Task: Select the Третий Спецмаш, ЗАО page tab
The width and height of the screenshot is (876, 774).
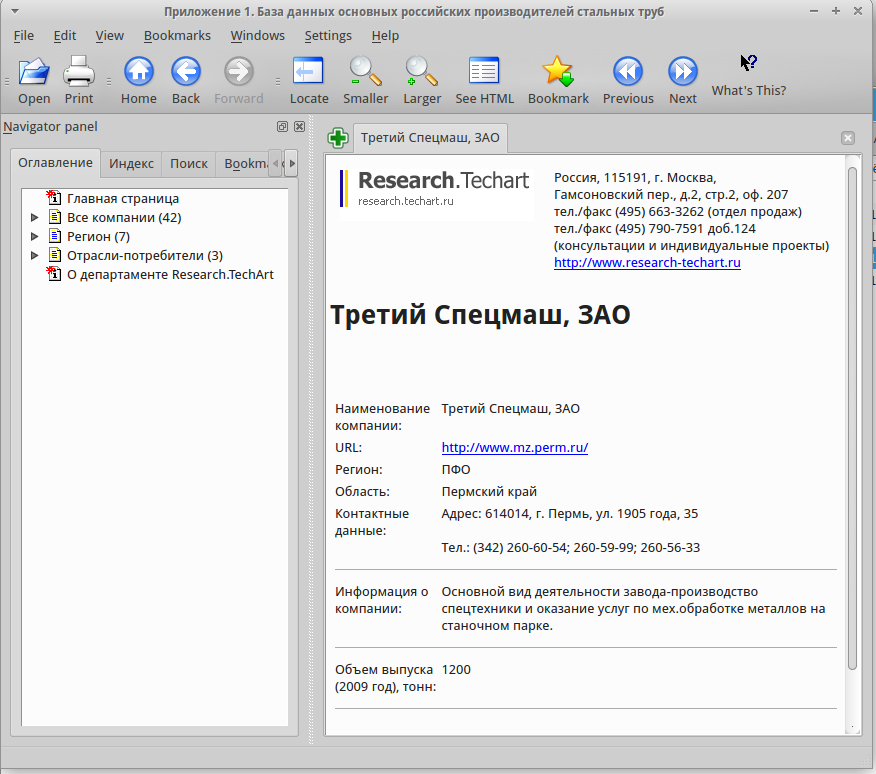Action: point(430,137)
